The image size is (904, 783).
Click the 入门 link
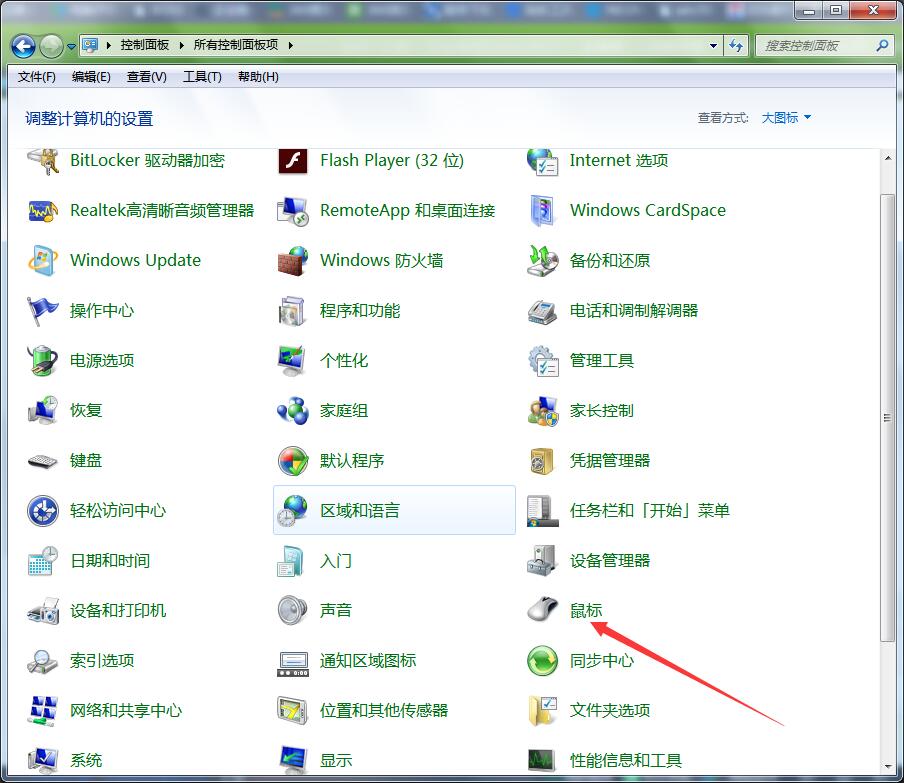tap(336, 560)
